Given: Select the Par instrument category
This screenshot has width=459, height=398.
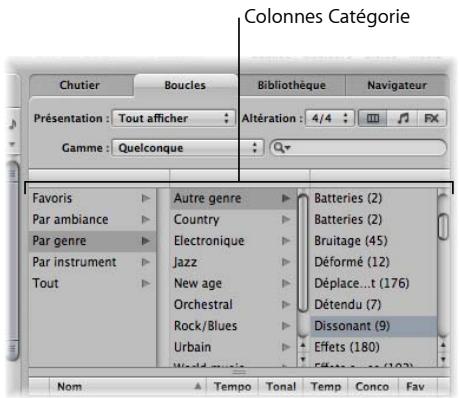Looking at the screenshot, I should pos(92,262).
